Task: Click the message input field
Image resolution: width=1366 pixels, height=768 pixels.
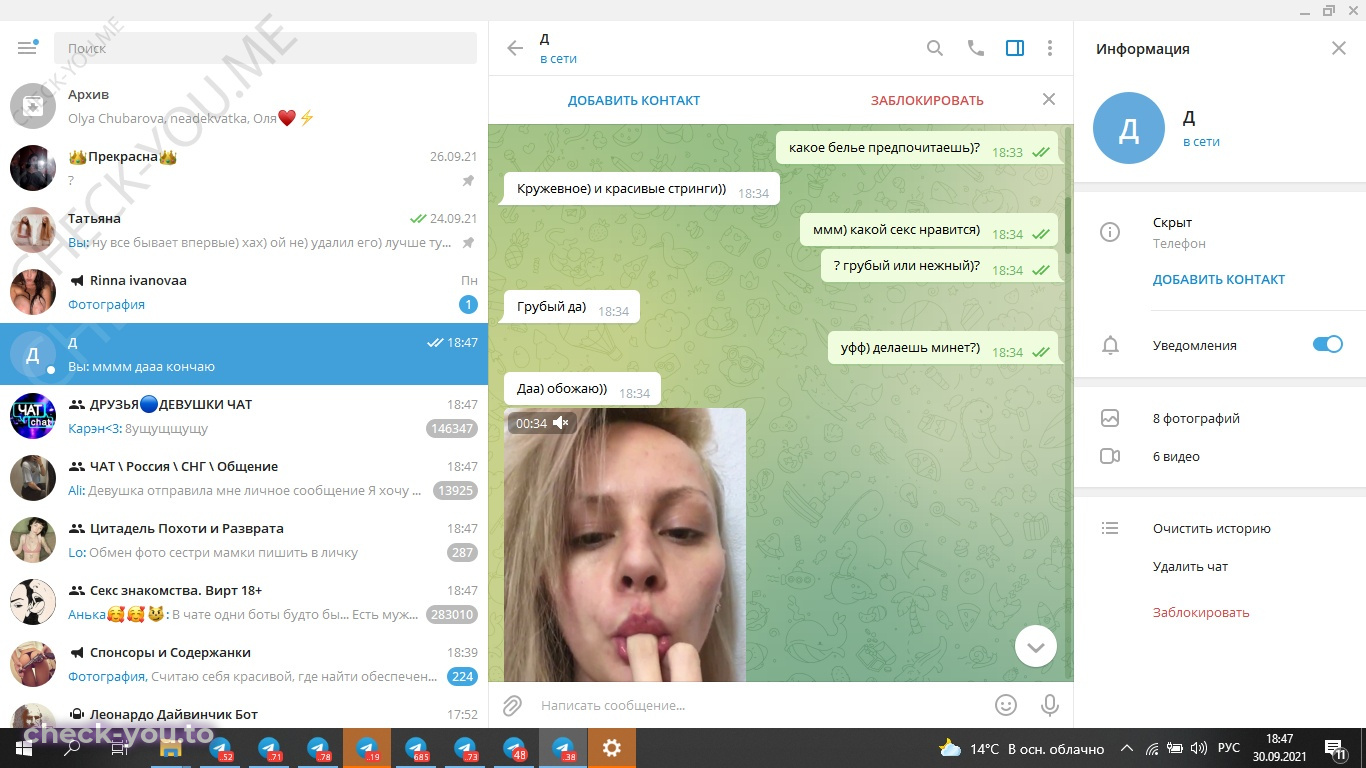Action: point(760,705)
